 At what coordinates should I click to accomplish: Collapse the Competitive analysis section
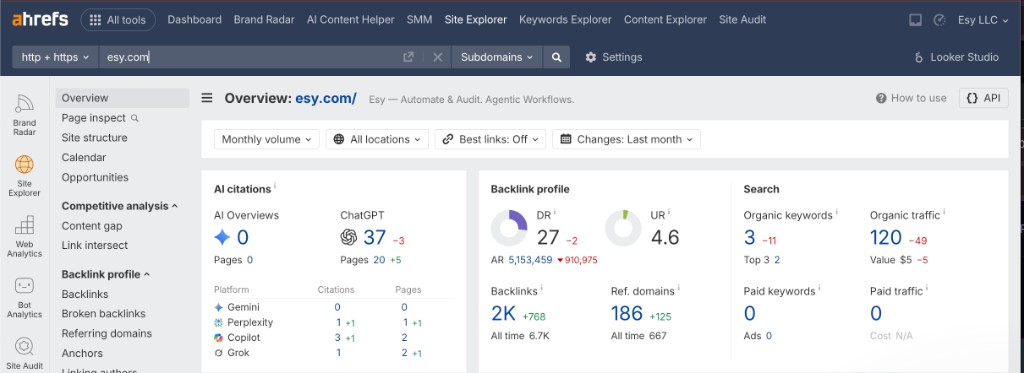pos(120,206)
